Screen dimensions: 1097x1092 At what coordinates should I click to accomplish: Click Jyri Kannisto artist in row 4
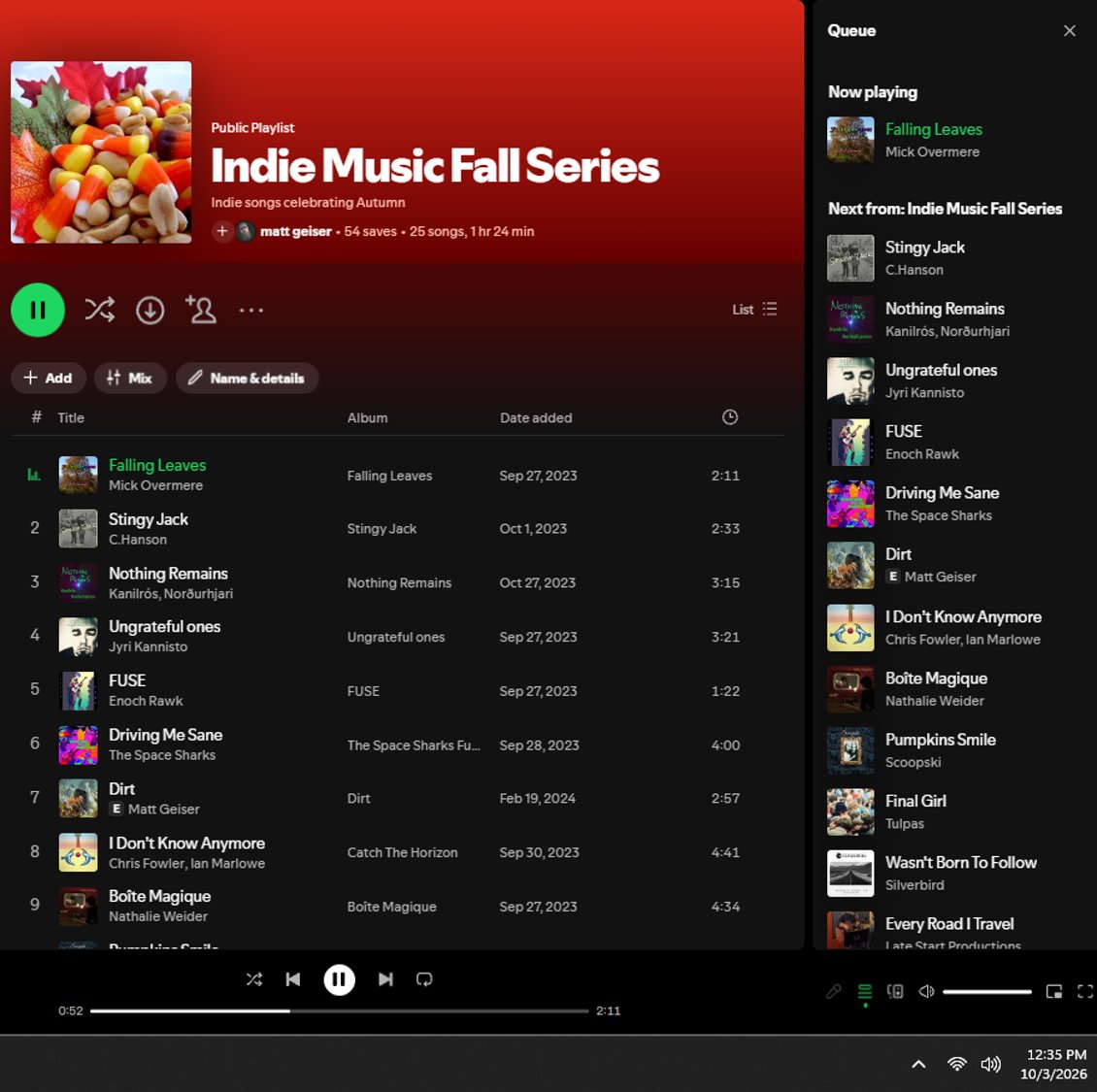point(148,646)
